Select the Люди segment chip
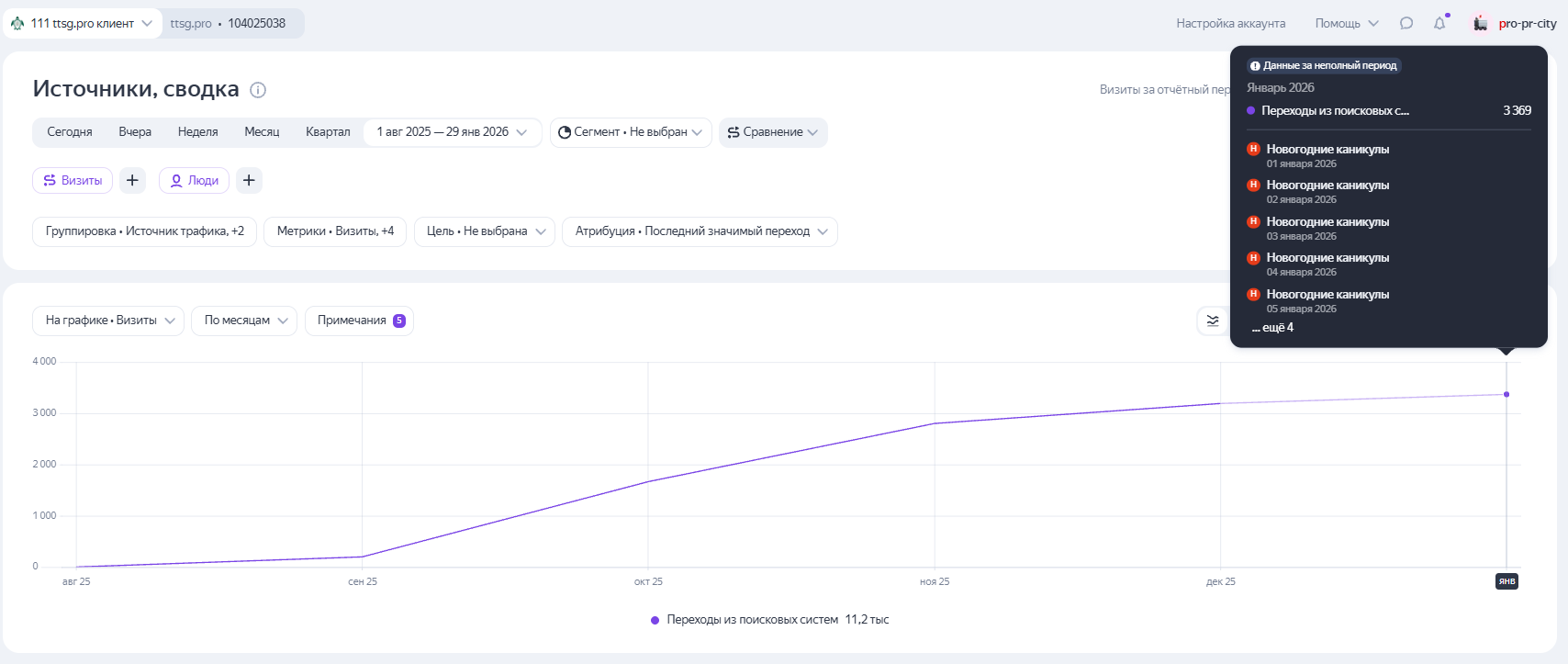Image resolution: width=1568 pixels, height=664 pixels. click(x=195, y=181)
